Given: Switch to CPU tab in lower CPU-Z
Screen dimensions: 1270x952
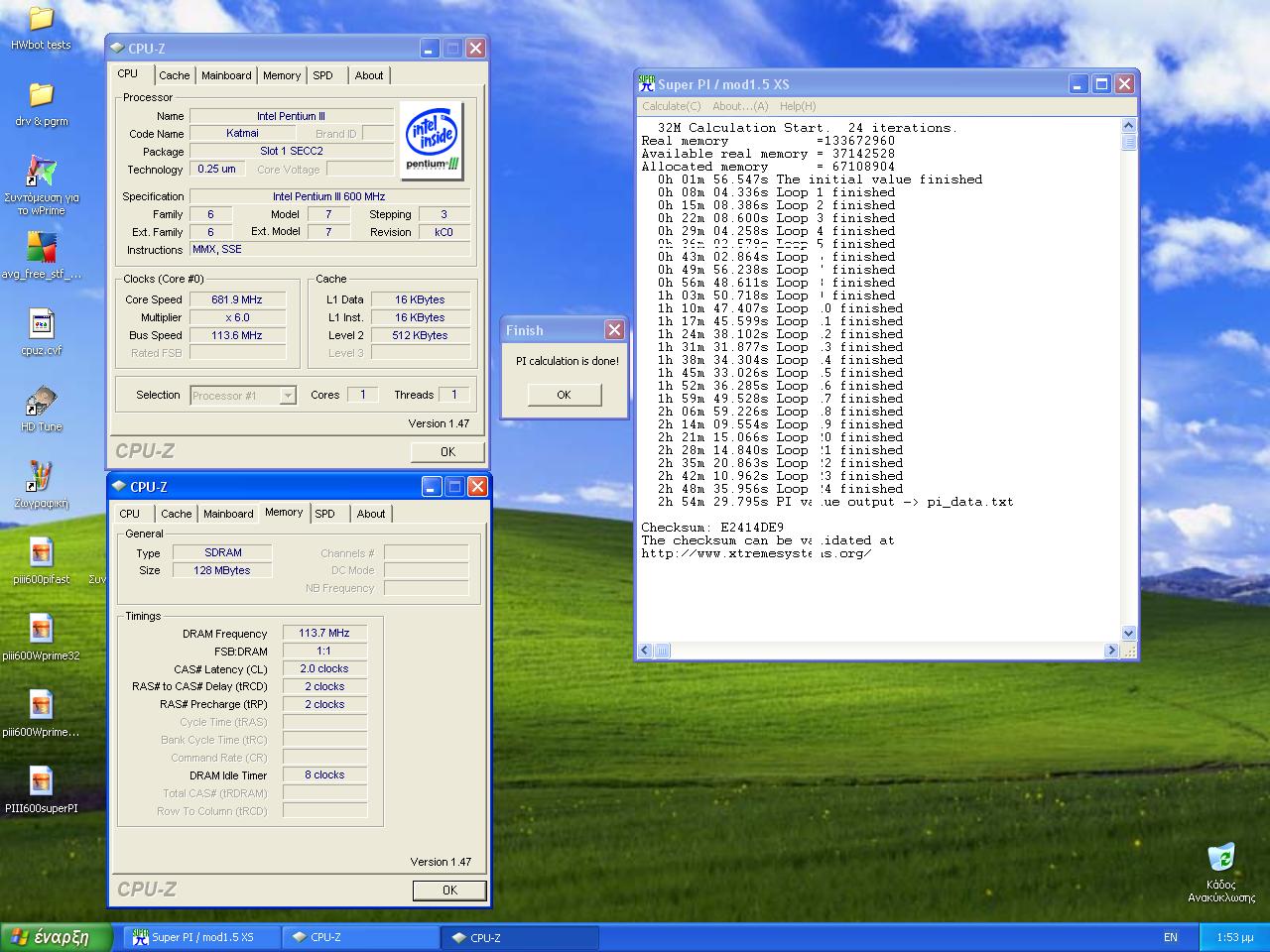Looking at the screenshot, I should [x=129, y=514].
